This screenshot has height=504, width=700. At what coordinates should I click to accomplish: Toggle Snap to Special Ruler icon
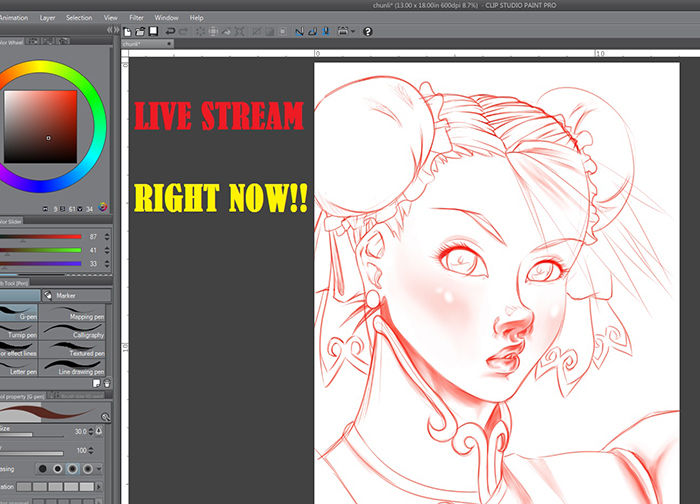click(312, 32)
